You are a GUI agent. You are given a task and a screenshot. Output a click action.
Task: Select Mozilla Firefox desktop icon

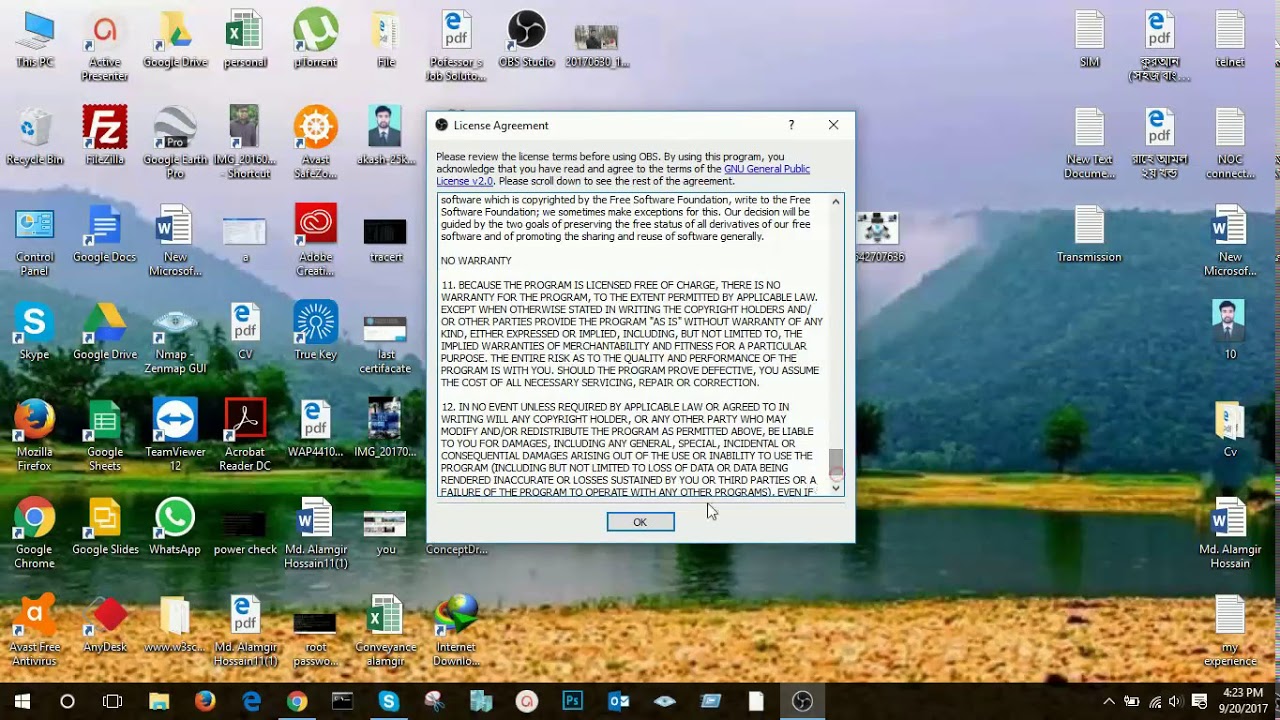pyautogui.click(x=34, y=436)
